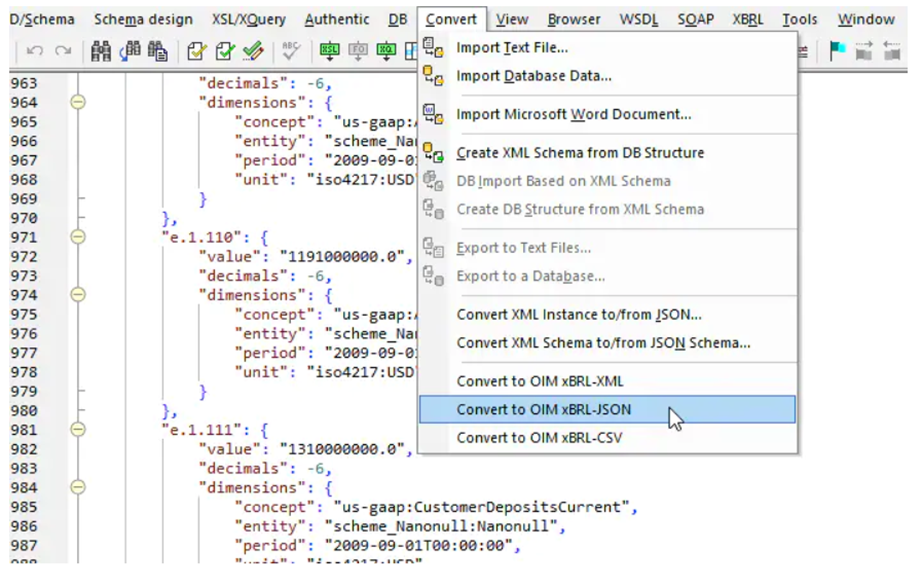Collapse the "e.1.110" node at line 971
Screen dimensions: 921x586
point(78,237)
